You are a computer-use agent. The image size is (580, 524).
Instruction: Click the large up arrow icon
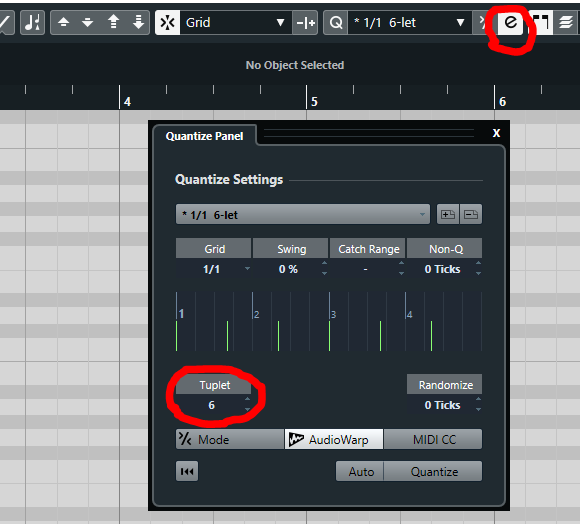114,22
